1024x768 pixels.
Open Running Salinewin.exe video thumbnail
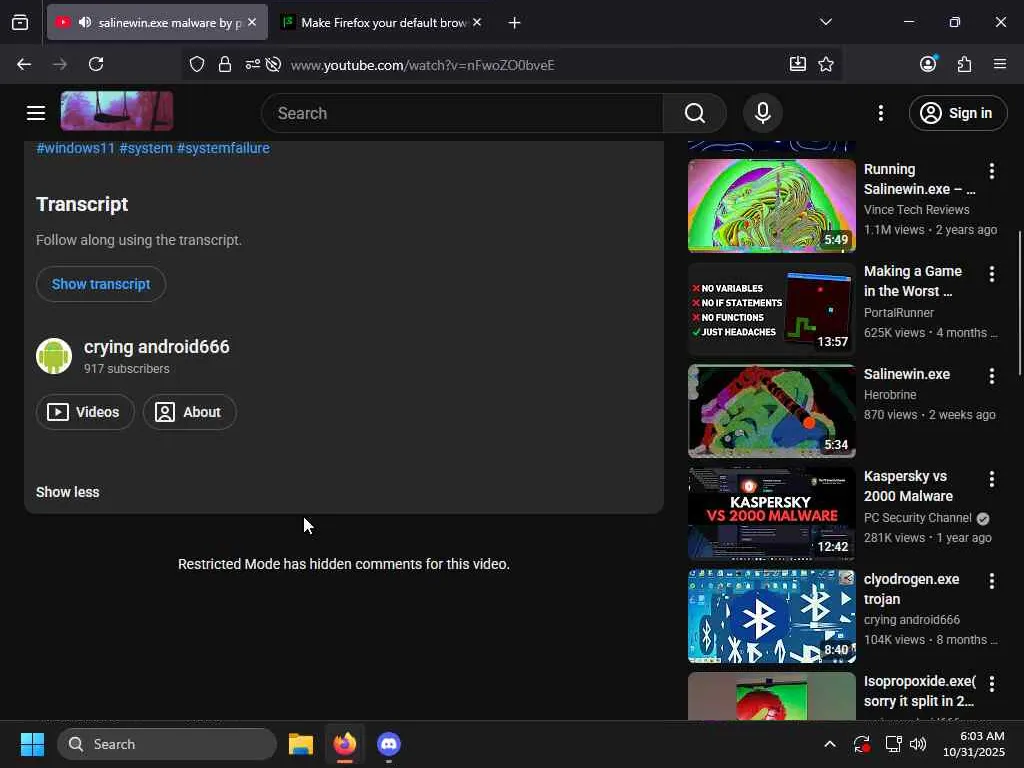pyautogui.click(x=771, y=206)
